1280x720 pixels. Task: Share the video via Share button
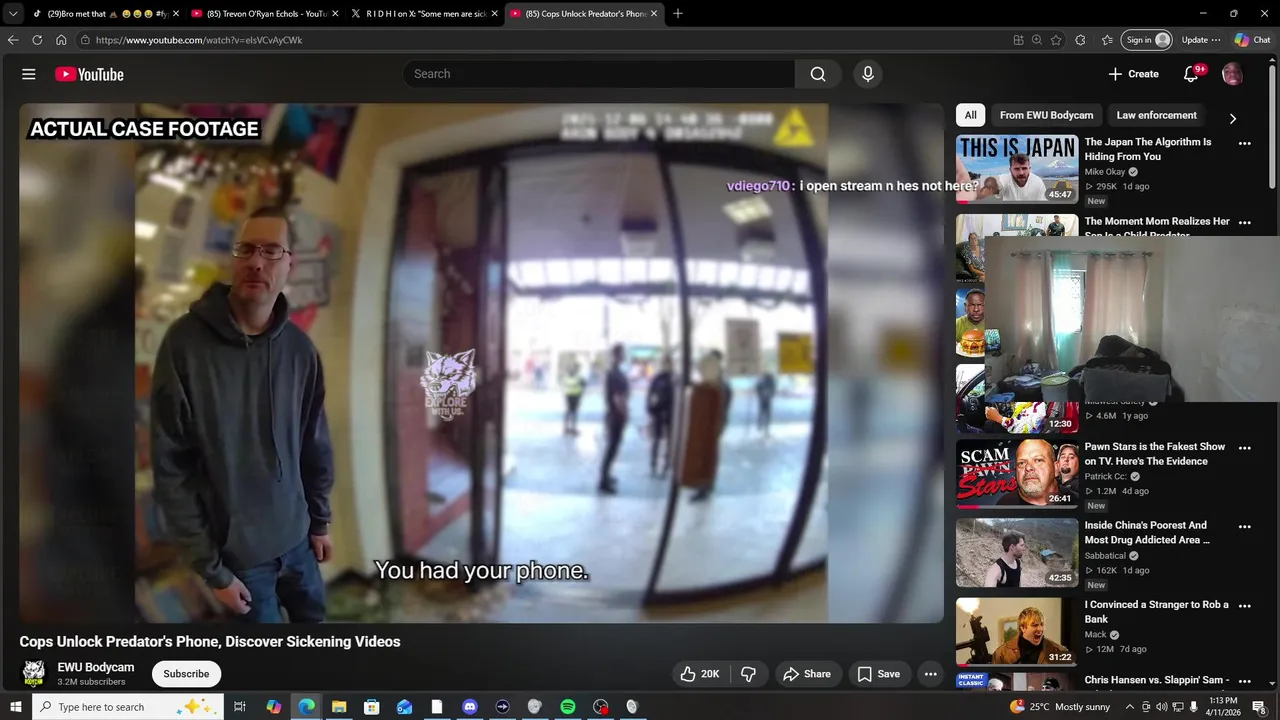(807, 674)
